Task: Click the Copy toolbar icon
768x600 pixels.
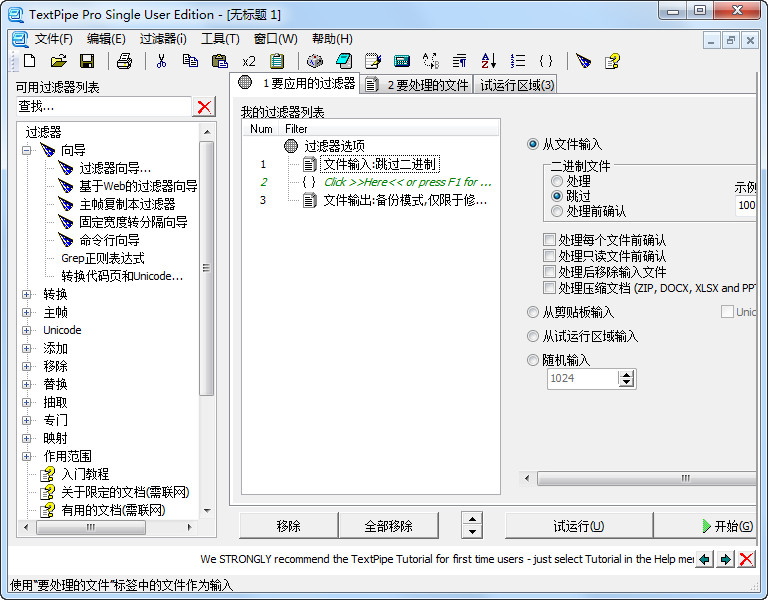Action: pos(190,61)
